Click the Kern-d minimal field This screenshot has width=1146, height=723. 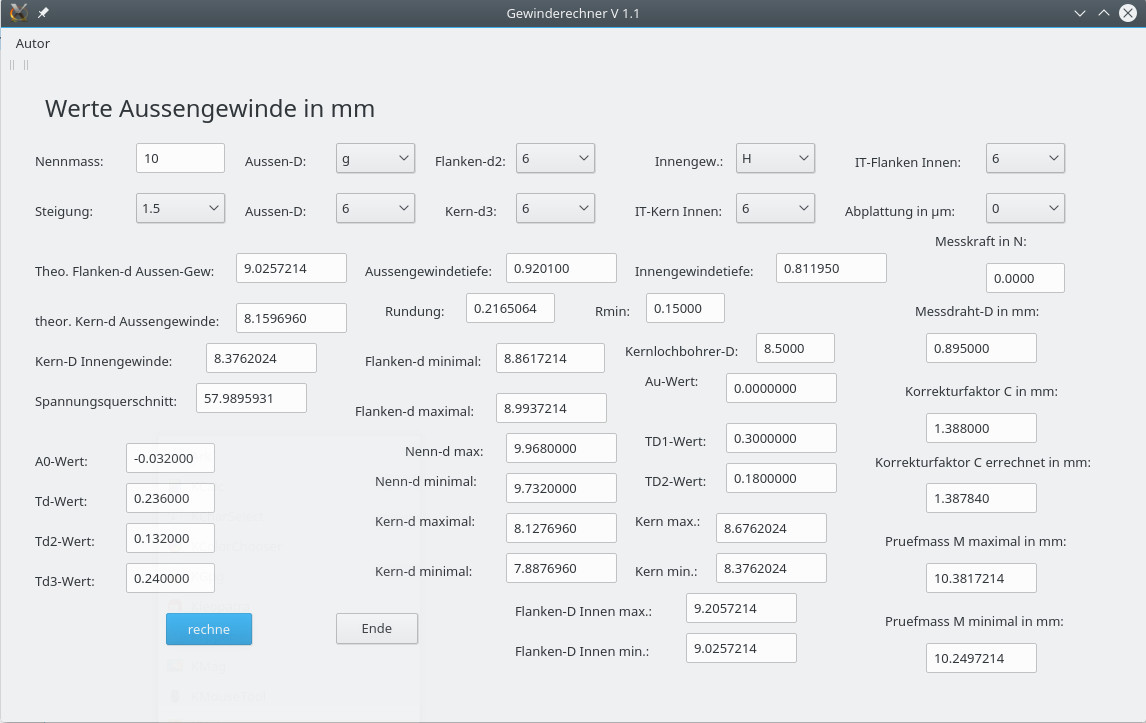[561, 568]
